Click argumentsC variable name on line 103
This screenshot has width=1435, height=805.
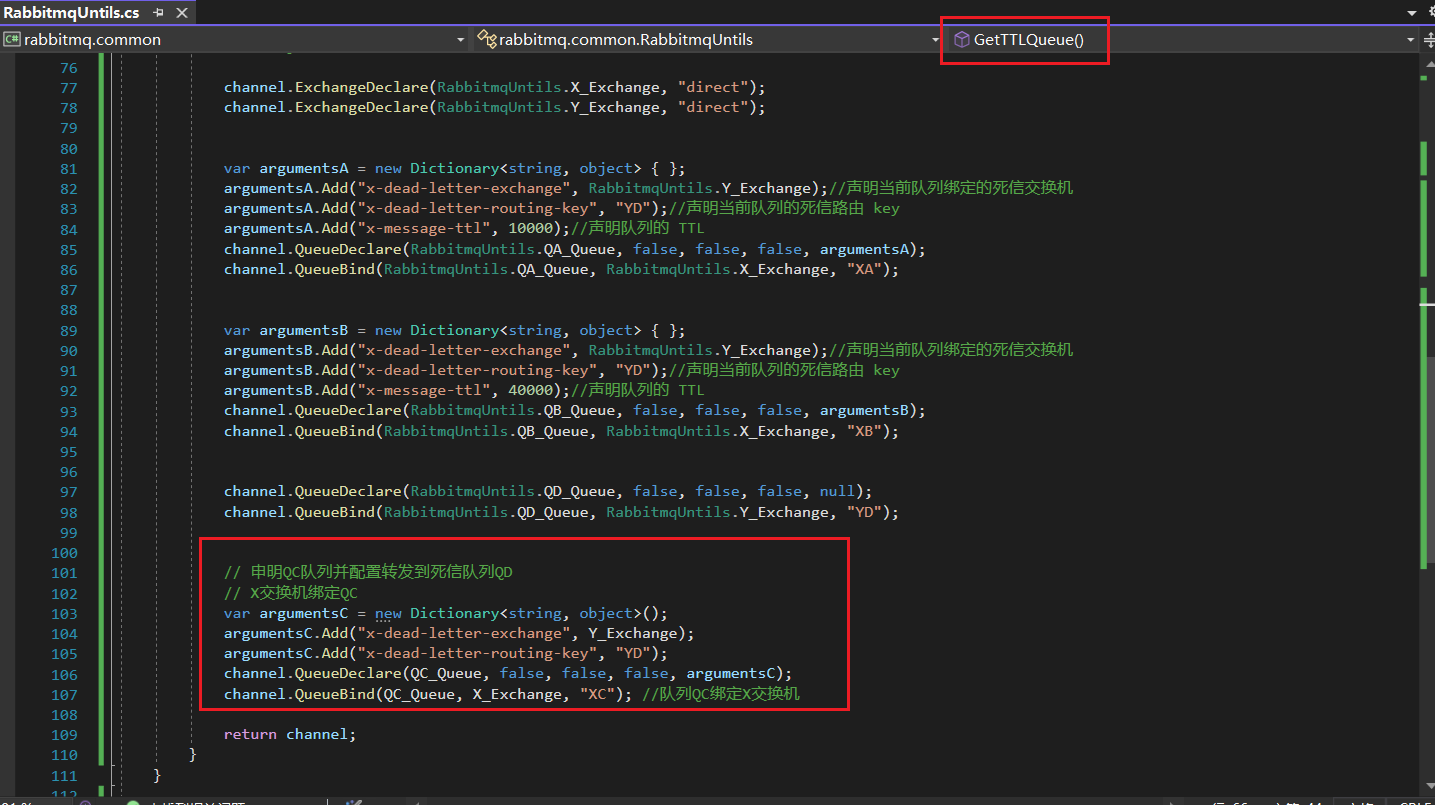303,614
